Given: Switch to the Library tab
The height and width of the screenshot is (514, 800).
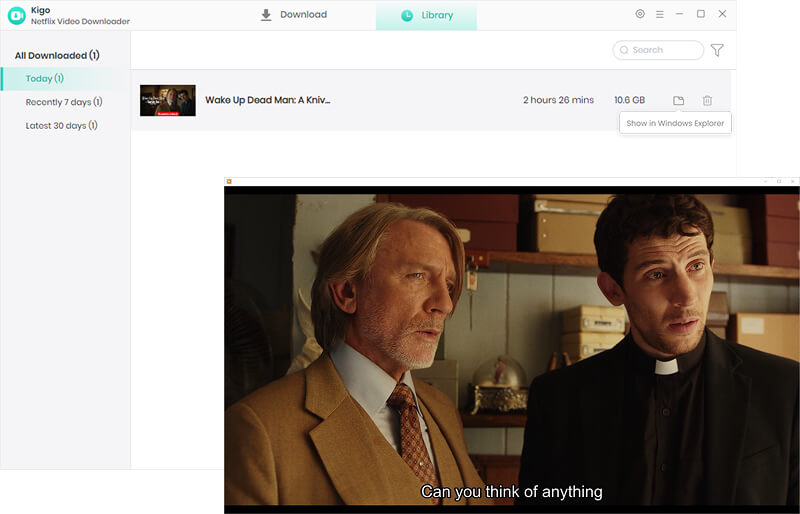Looking at the screenshot, I should [427, 16].
